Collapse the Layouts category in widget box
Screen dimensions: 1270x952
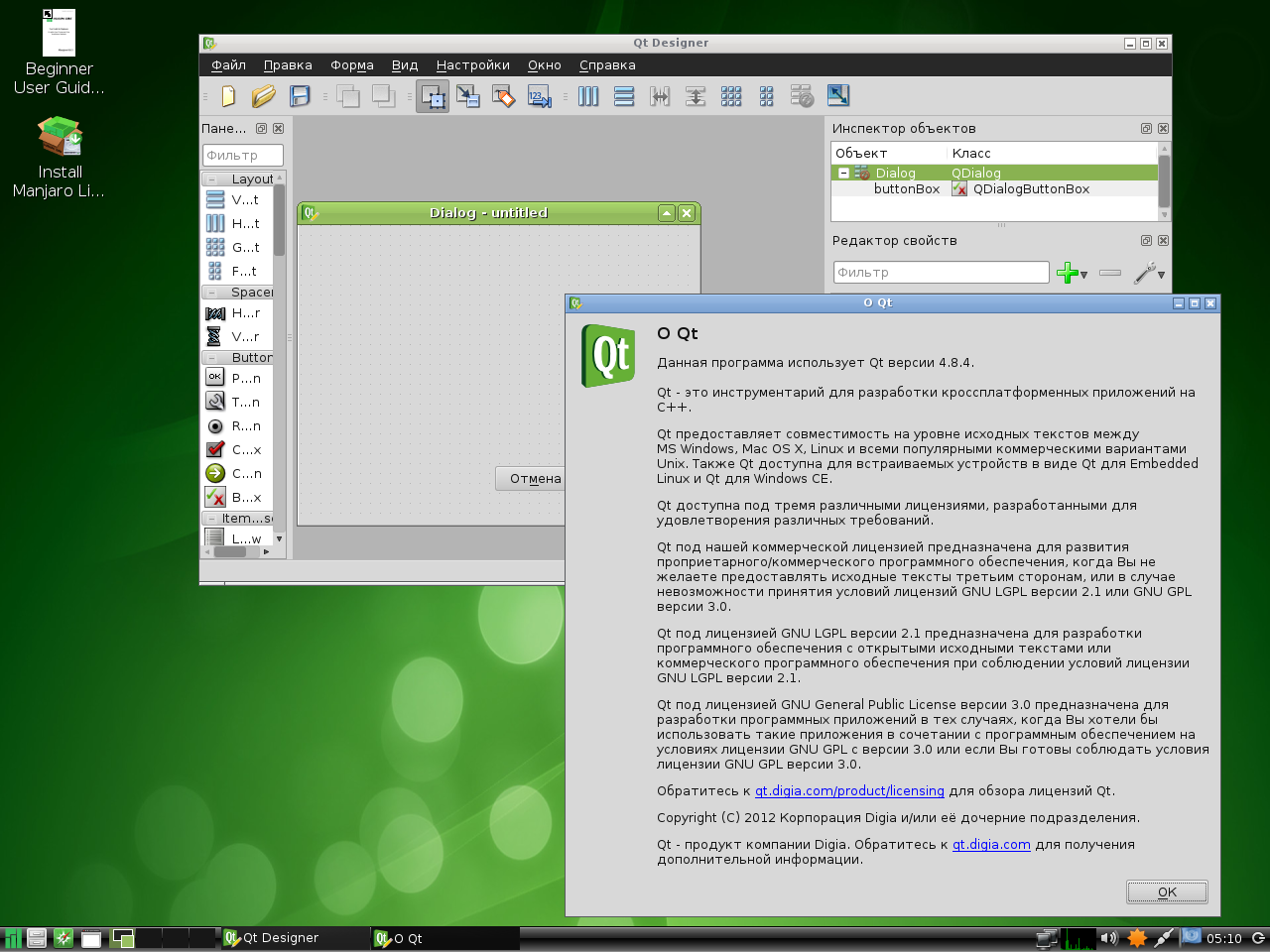(212, 179)
